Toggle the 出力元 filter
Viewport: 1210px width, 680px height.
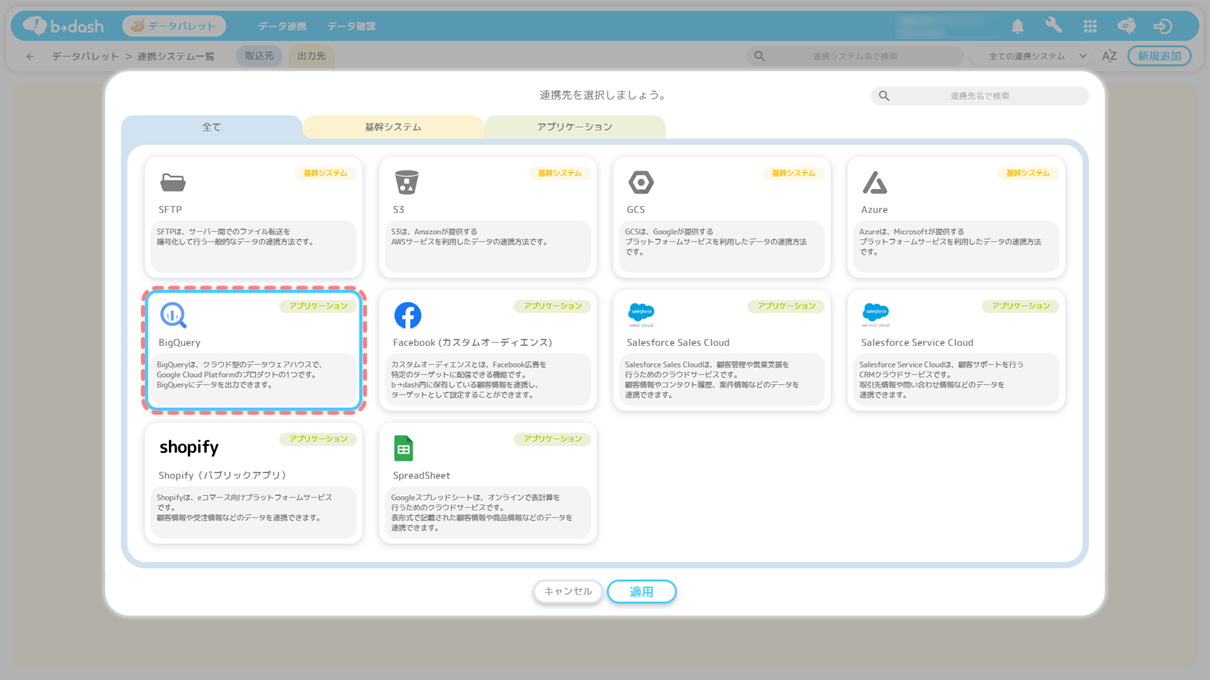pyautogui.click(x=311, y=56)
